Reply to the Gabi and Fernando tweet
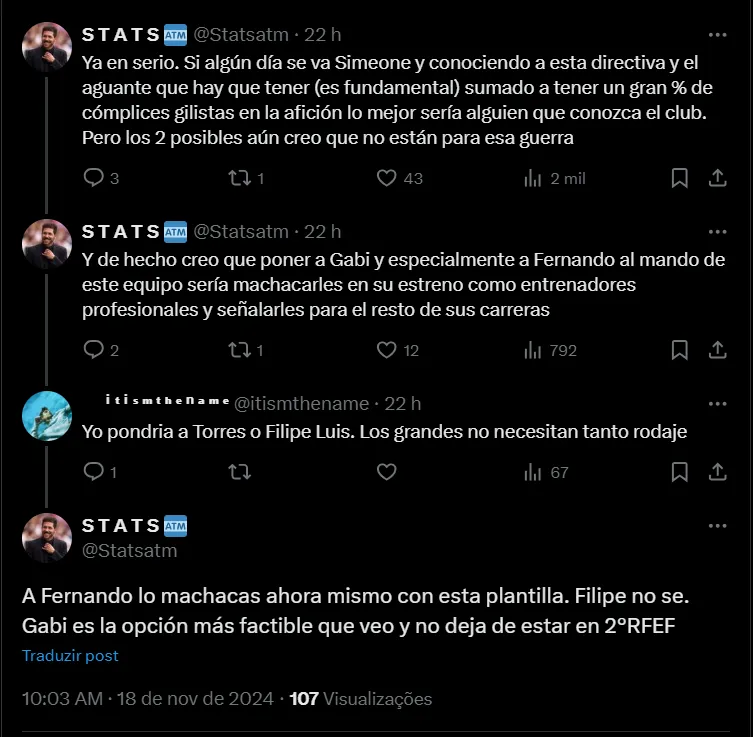The height and width of the screenshot is (737, 753). pos(93,350)
